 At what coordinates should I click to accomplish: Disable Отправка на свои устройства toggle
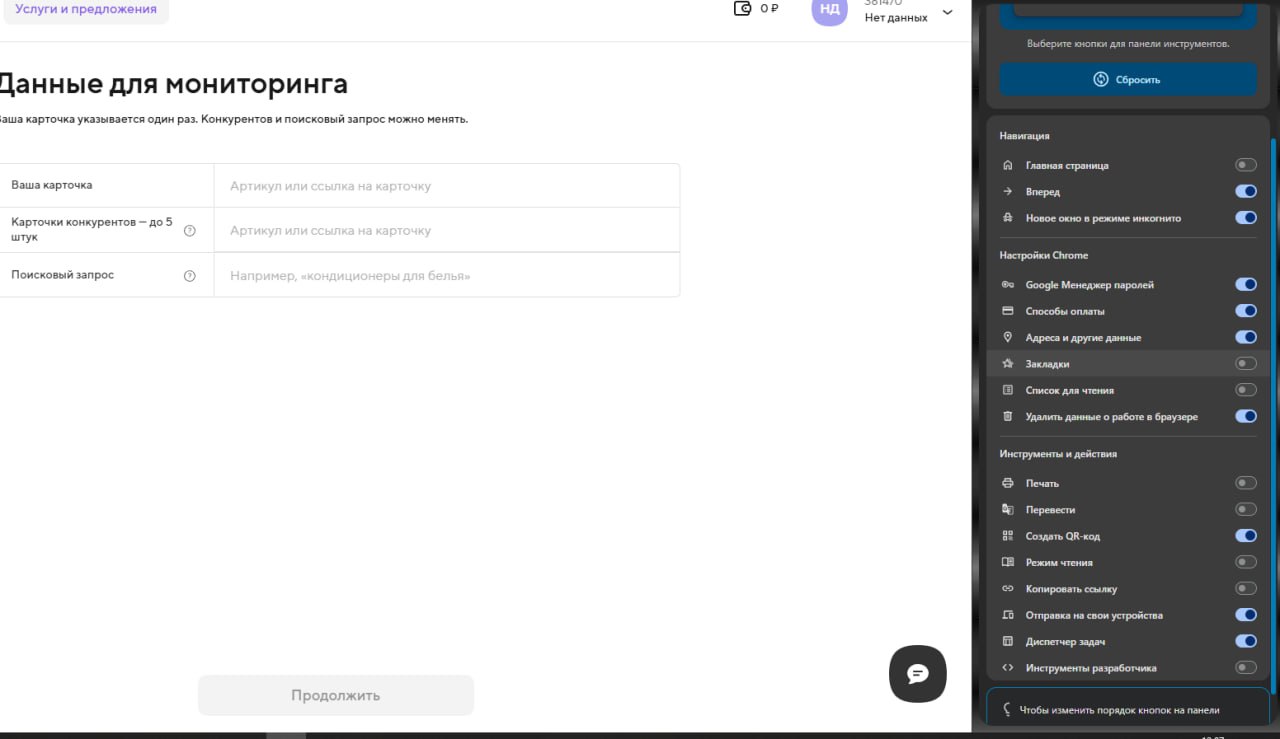tap(1246, 615)
